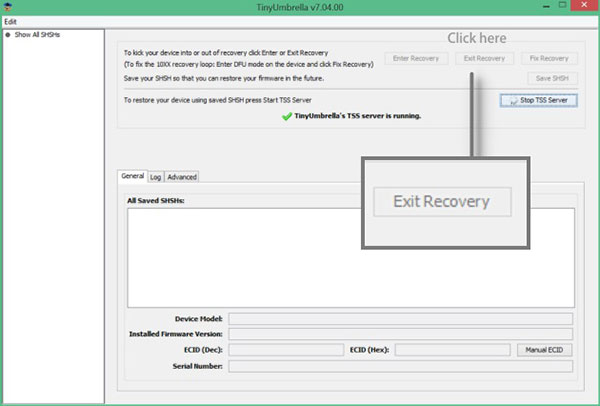Switch to the General tab
Viewport: 600px width, 406px height.
click(x=132, y=176)
